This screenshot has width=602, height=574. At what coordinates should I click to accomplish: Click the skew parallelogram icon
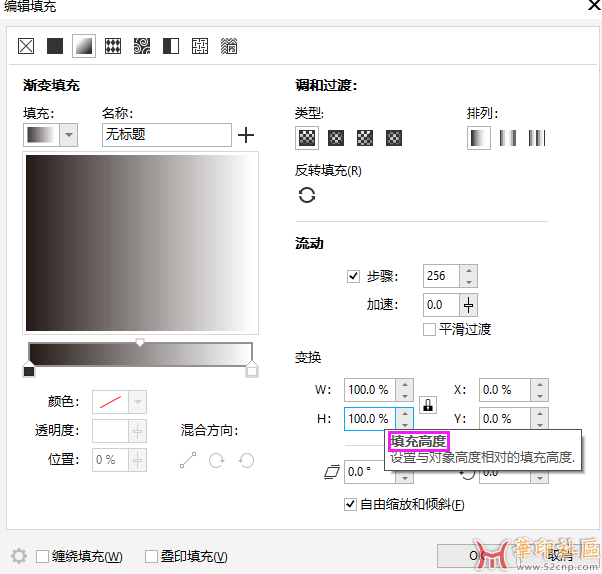332,472
